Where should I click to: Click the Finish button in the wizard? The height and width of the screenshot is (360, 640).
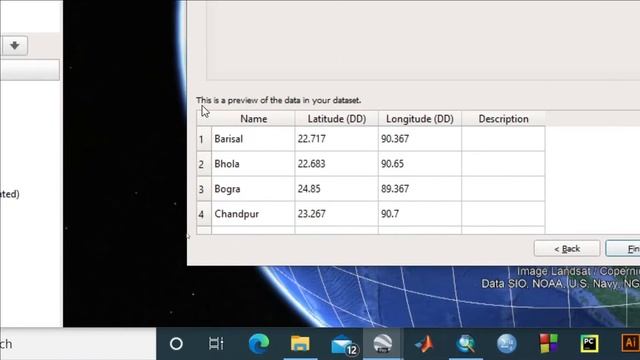pyautogui.click(x=623, y=249)
